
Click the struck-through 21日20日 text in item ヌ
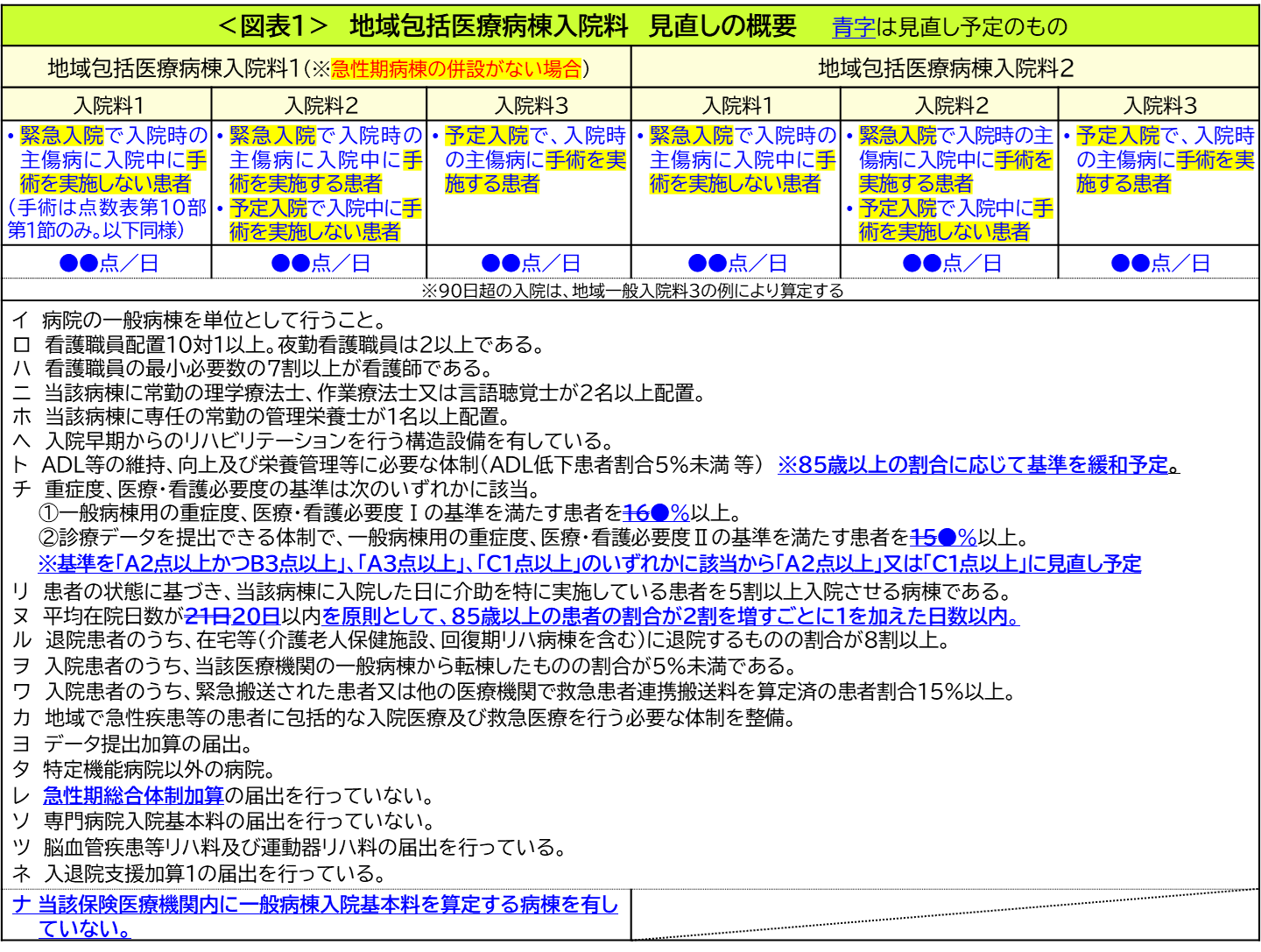pyautogui.click(x=232, y=617)
